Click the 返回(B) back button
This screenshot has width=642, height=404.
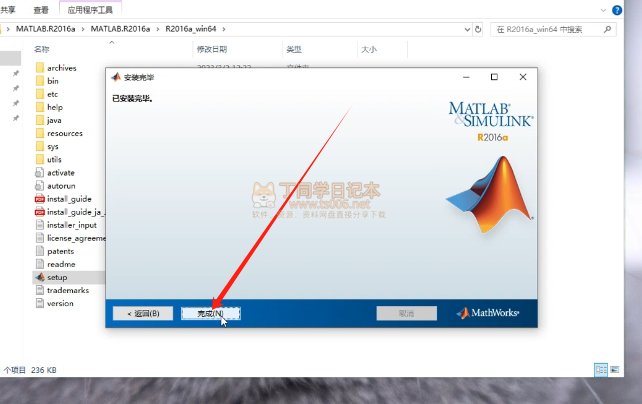click(143, 314)
